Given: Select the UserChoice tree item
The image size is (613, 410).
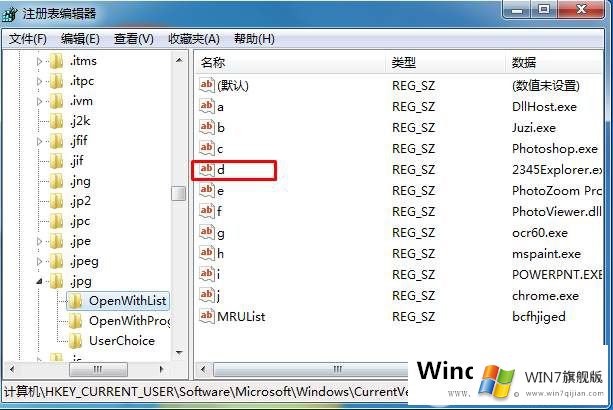Looking at the screenshot, I should pyautogui.click(x=122, y=341).
